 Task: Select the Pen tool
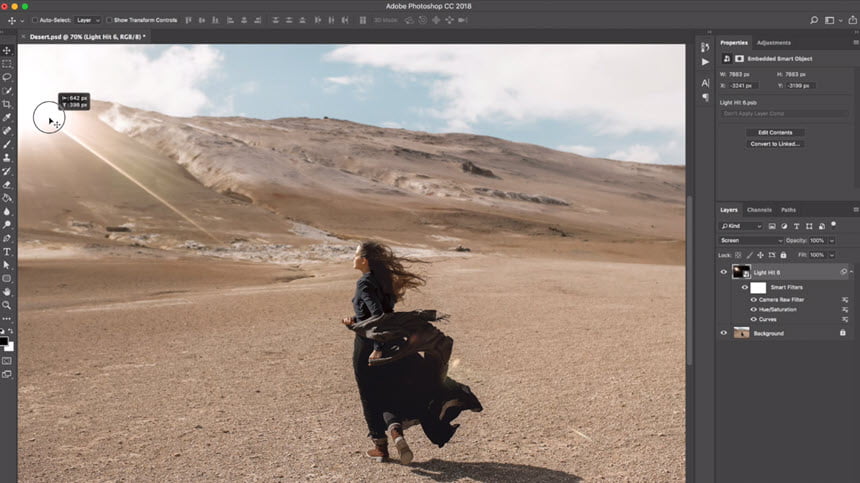[x=7, y=238]
